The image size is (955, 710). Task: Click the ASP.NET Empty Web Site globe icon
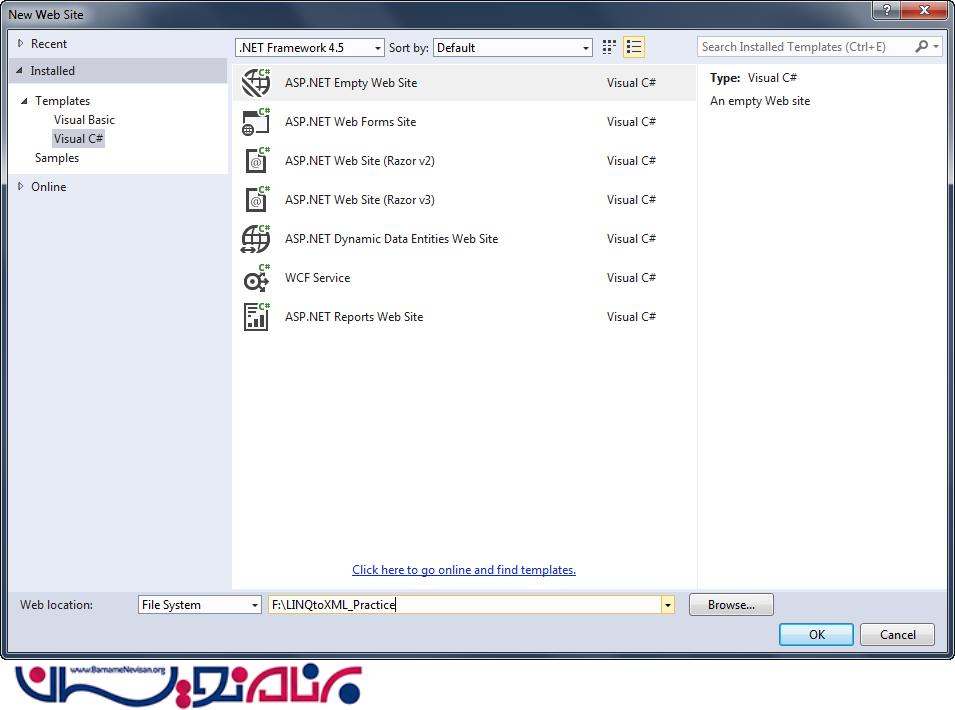pyautogui.click(x=256, y=83)
